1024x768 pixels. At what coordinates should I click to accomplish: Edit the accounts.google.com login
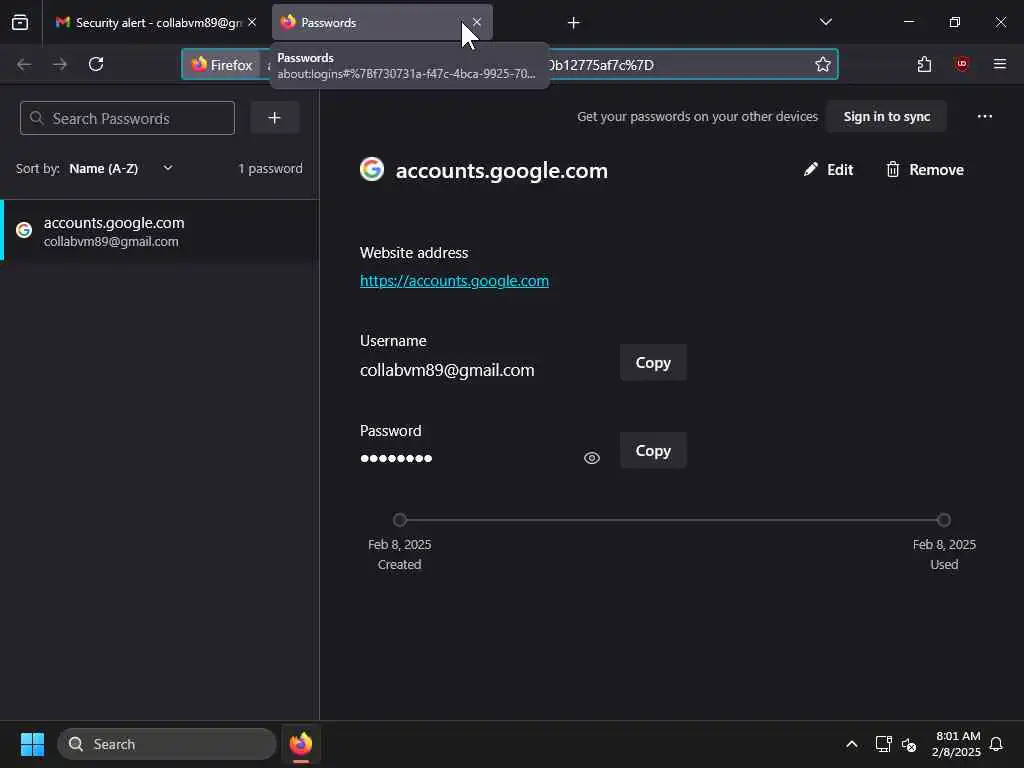(x=828, y=170)
